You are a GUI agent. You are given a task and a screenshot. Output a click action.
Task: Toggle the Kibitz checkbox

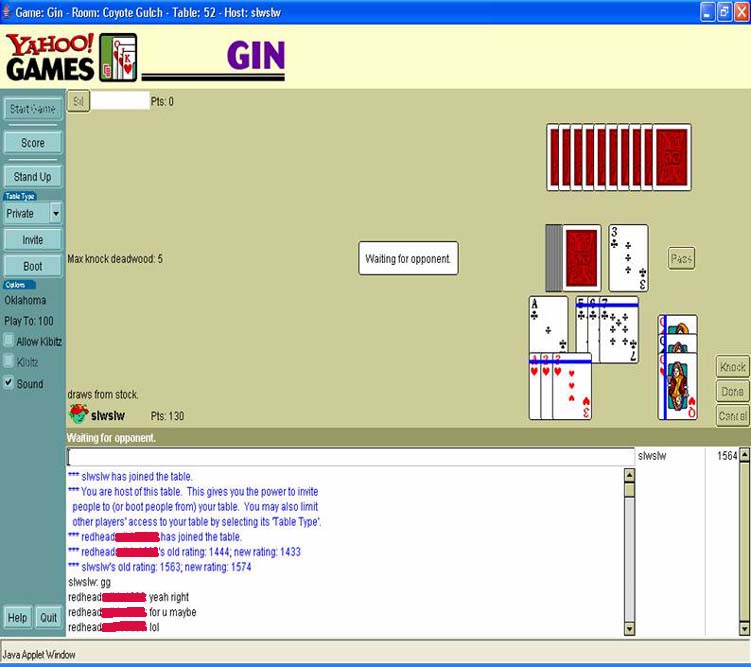pyautogui.click(x=9, y=361)
